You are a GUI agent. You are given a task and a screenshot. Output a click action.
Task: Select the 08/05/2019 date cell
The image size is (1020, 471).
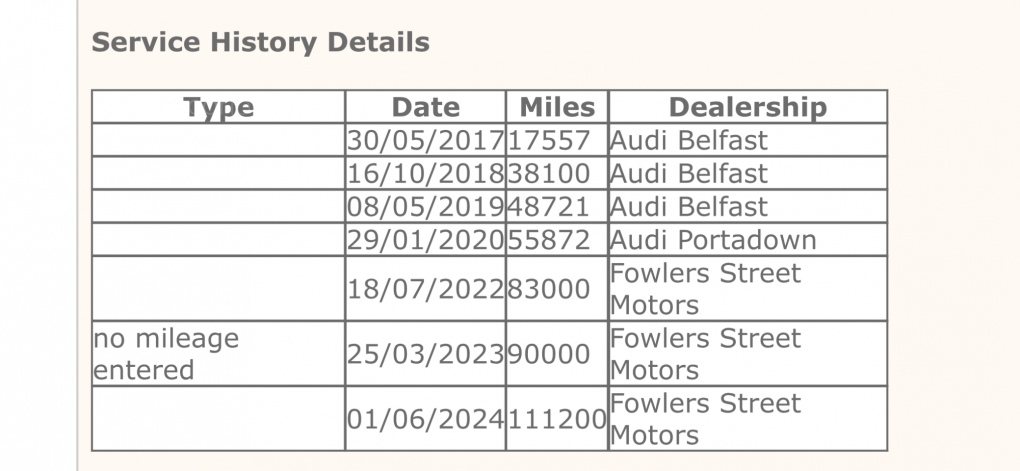426,207
